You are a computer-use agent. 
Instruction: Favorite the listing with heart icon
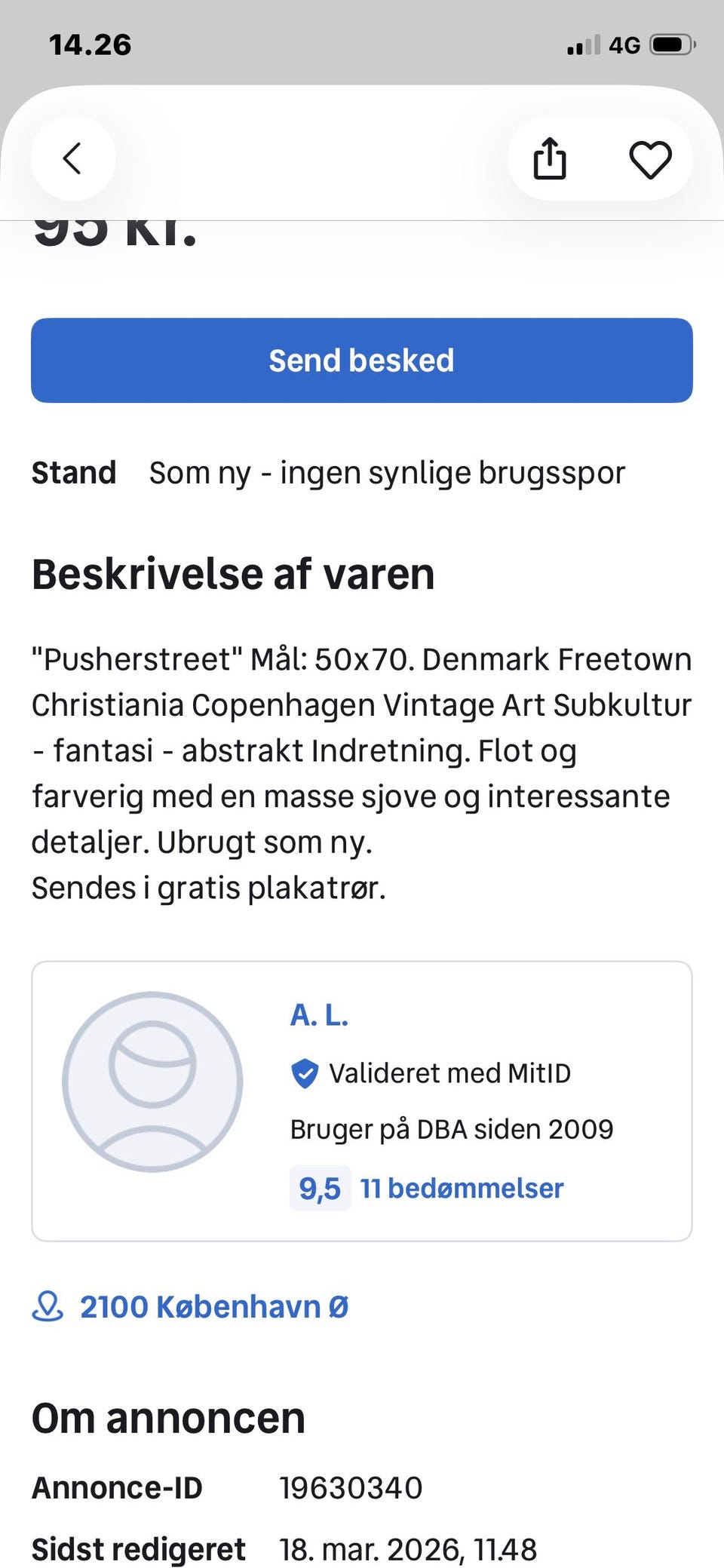pos(650,159)
